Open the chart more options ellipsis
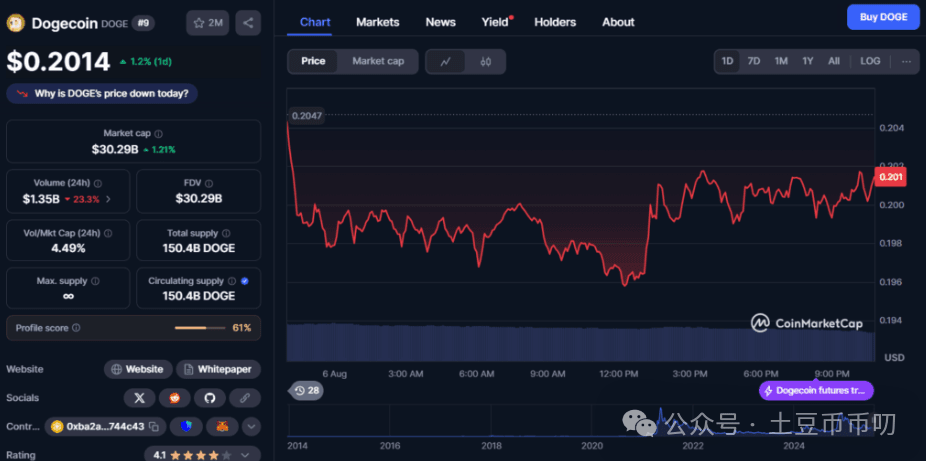 (x=906, y=61)
